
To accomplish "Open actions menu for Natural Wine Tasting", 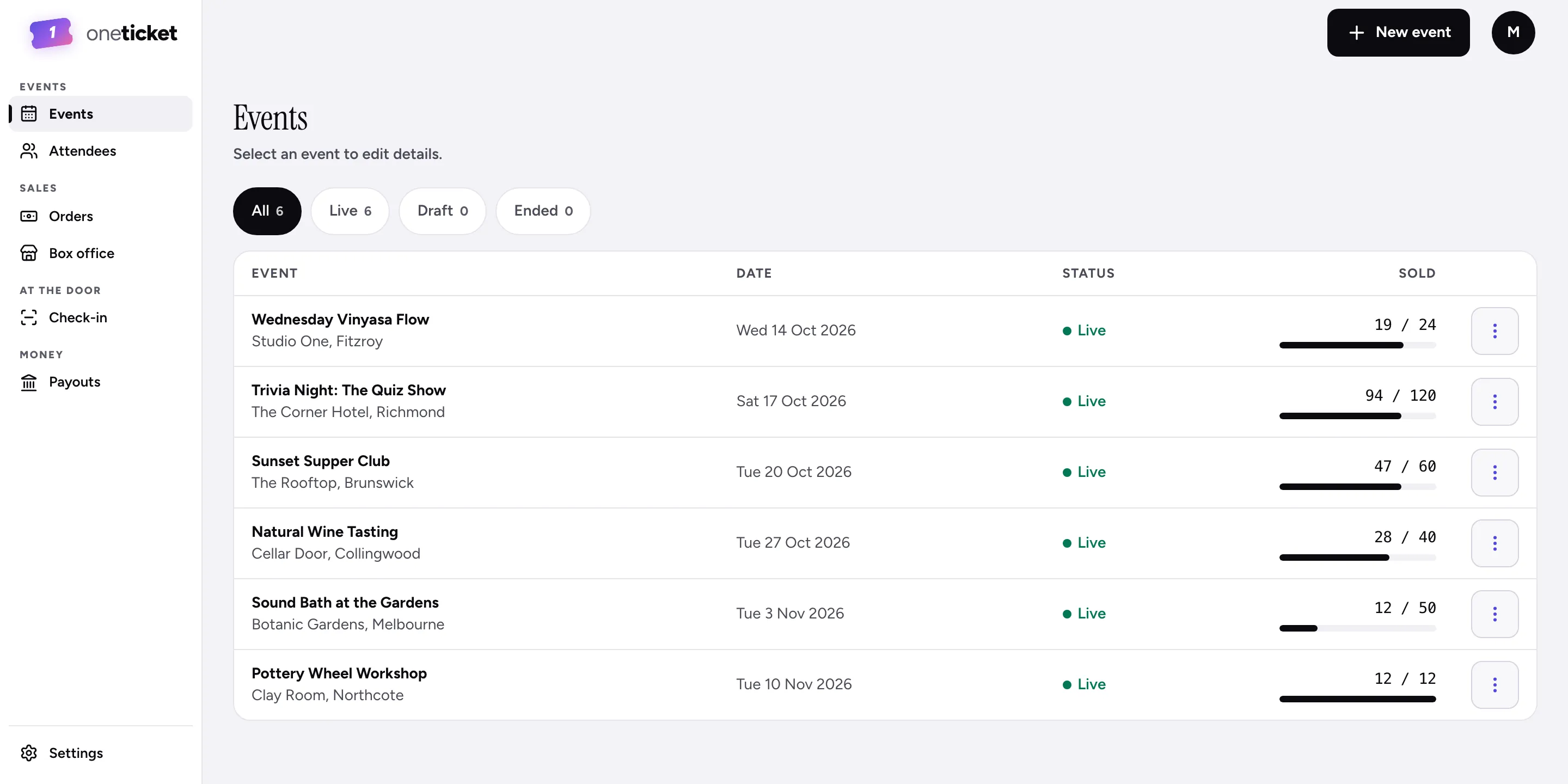I will 1494,543.
